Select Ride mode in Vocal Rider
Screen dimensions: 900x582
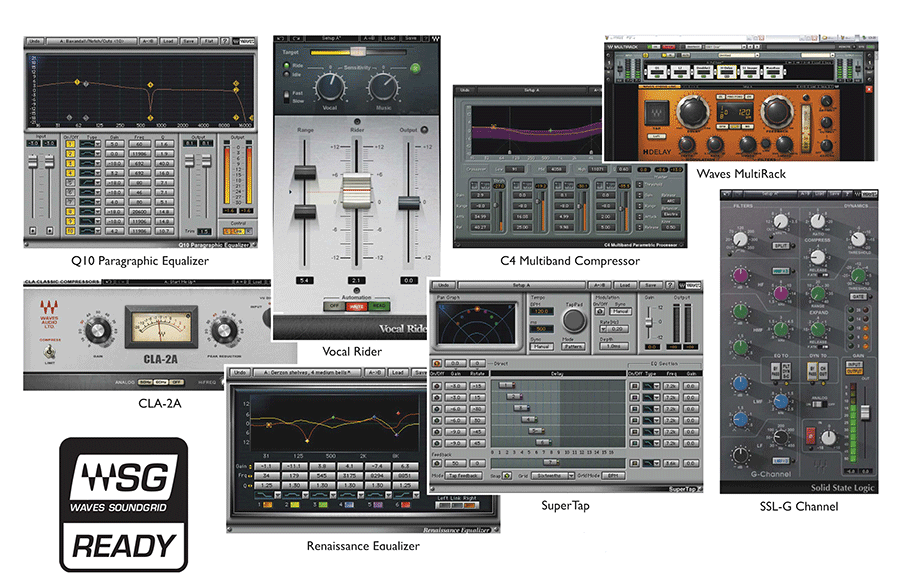click(x=286, y=66)
